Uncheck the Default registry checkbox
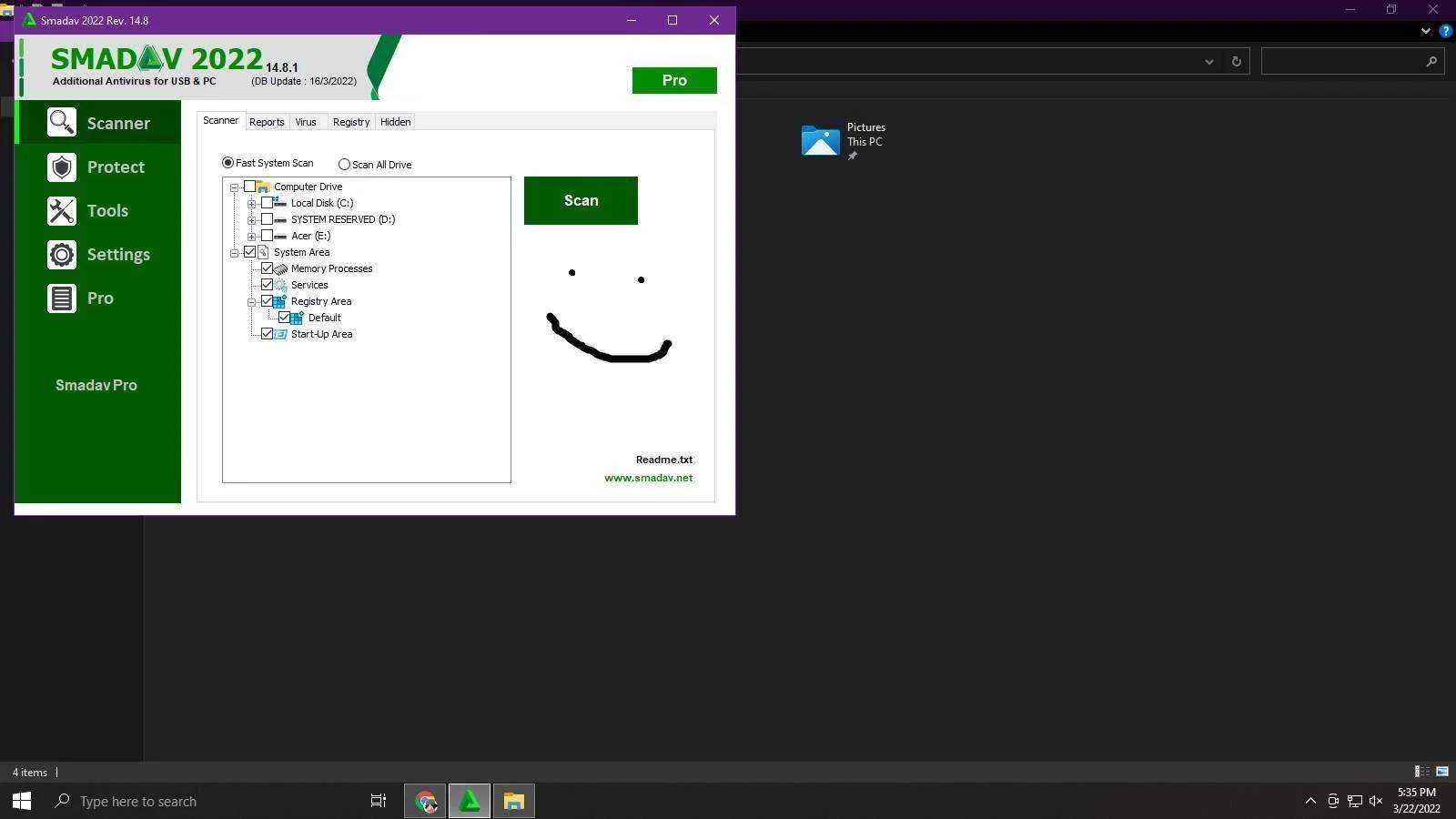The width and height of the screenshot is (1456, 819). tap(284, 318)
